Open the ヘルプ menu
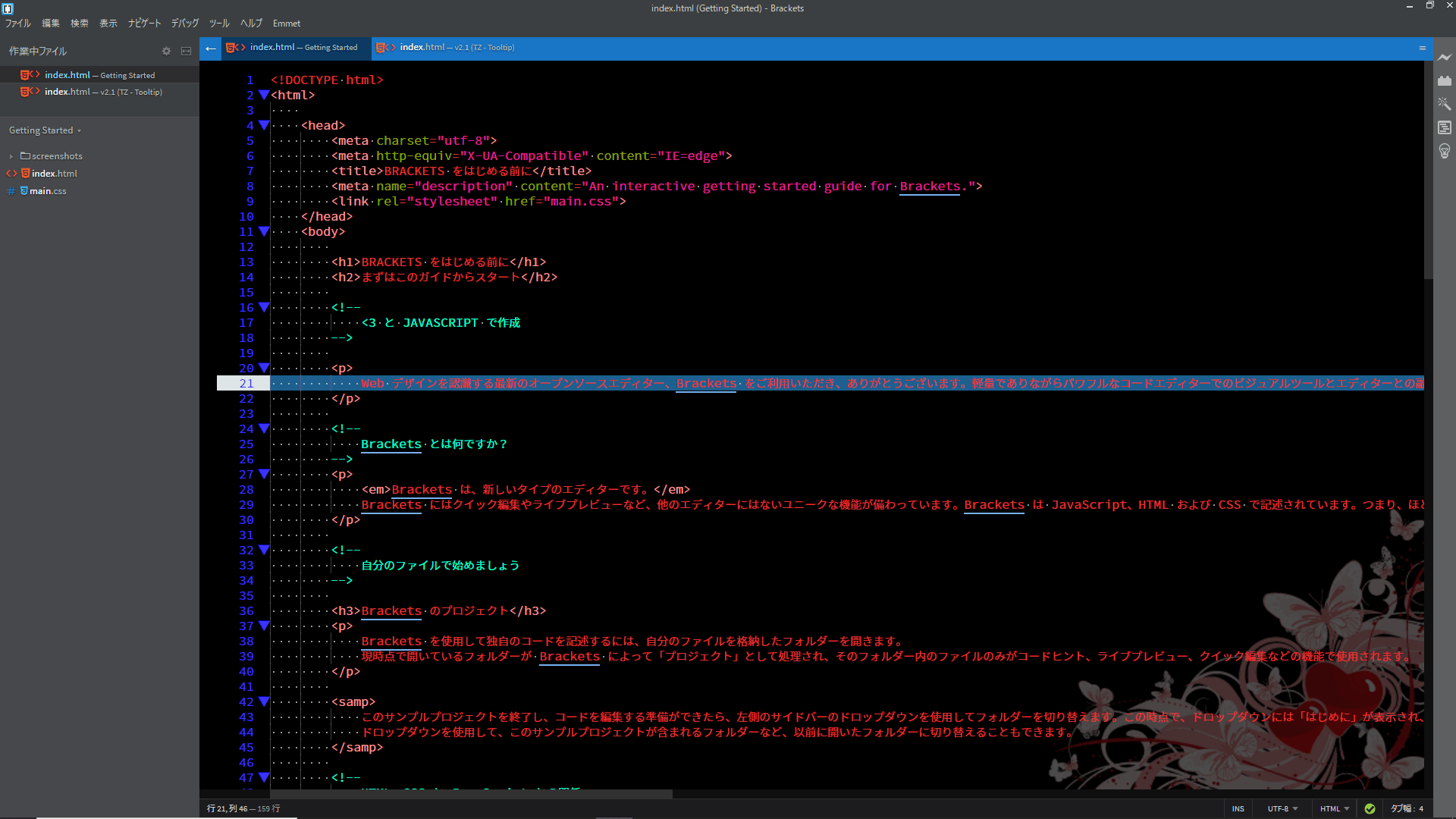This screenshot has height=819, width=1456. [x=251, y=24]
